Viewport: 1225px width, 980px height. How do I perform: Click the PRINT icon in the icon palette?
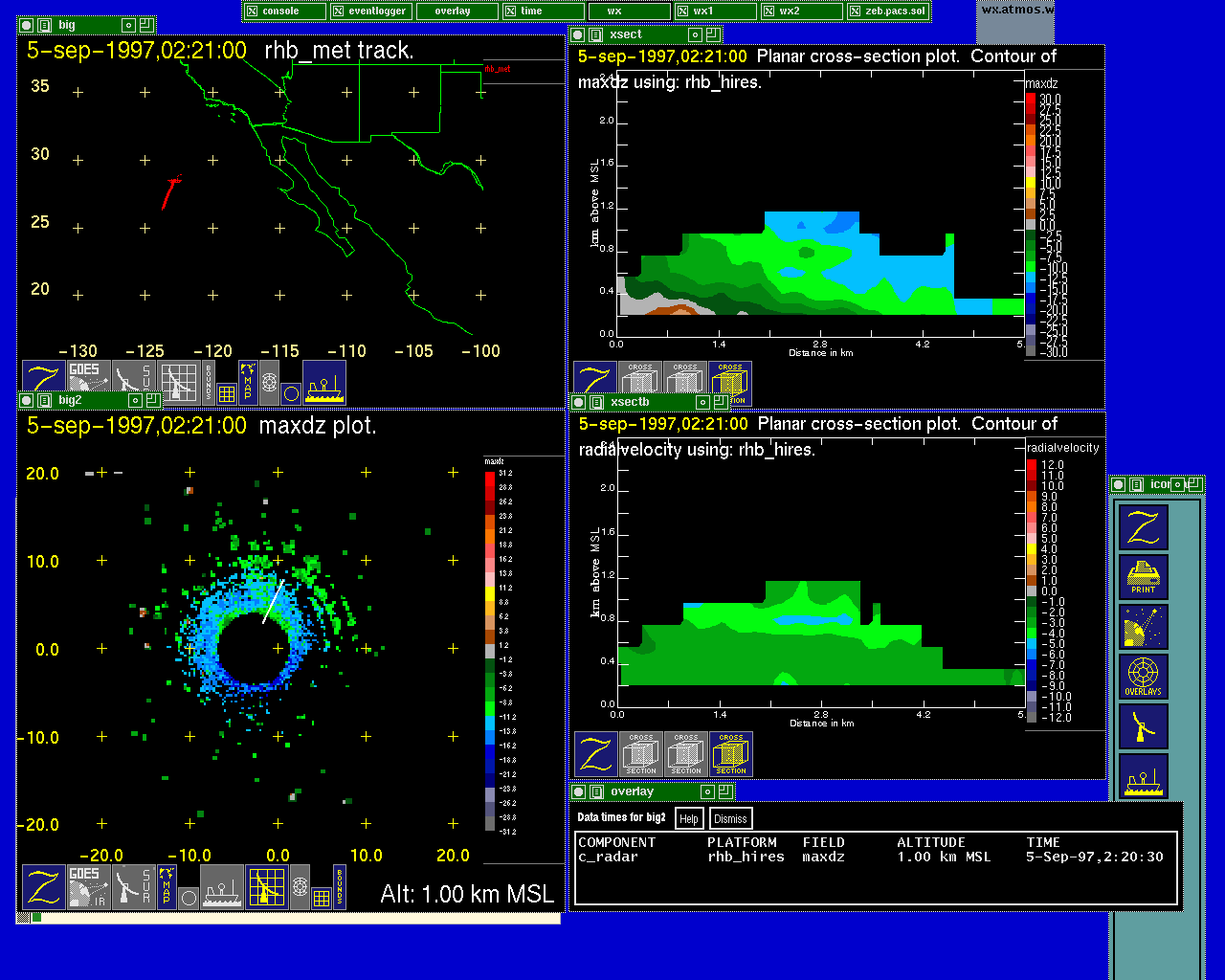pos(1144,577)
